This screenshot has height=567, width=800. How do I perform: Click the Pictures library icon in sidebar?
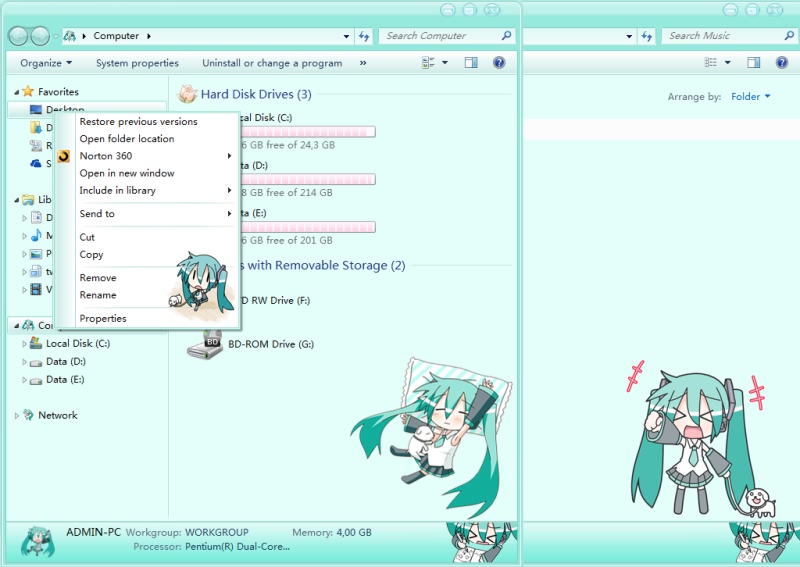36,254
